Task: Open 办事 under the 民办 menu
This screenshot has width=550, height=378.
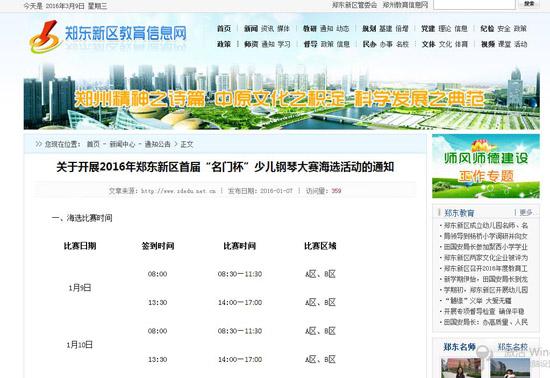Action: pos(386,44)
